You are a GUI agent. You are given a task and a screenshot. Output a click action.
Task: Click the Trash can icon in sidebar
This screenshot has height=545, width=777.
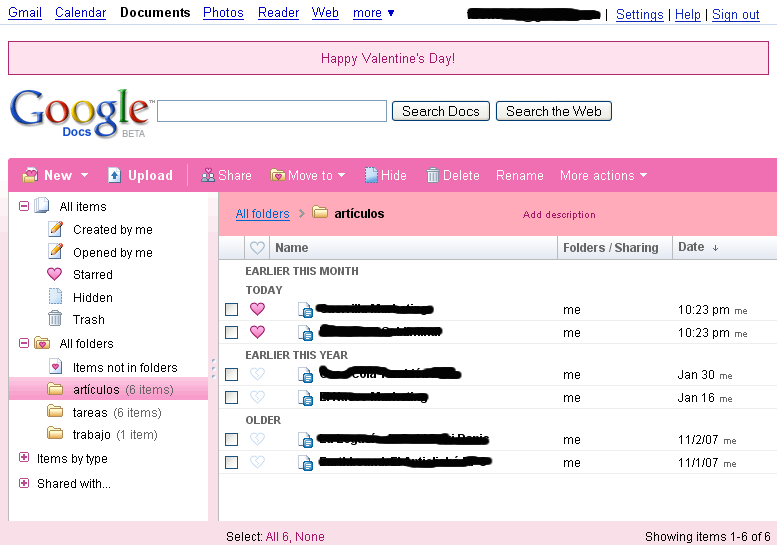(x=55, y=319)
